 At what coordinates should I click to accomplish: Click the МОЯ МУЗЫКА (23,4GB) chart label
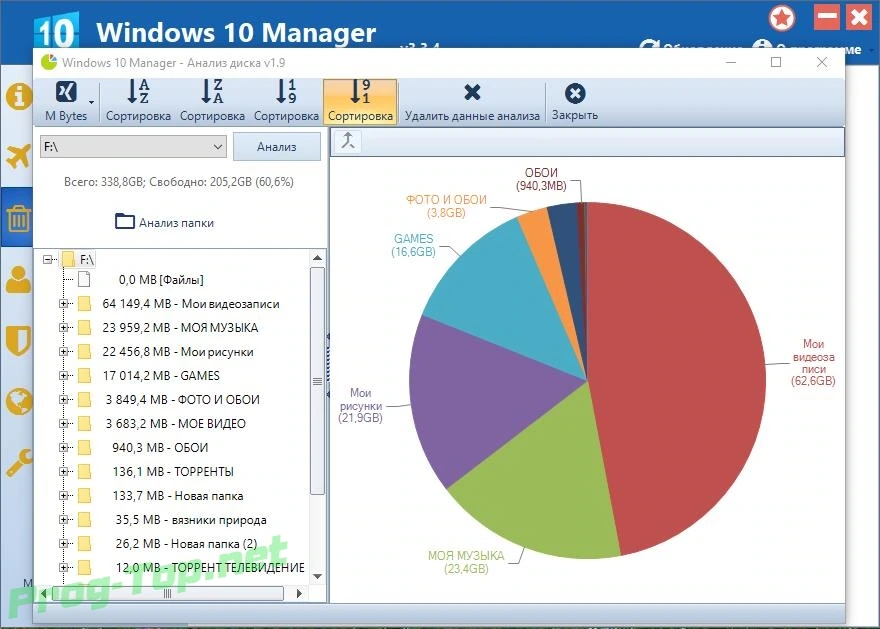[466, 562]
